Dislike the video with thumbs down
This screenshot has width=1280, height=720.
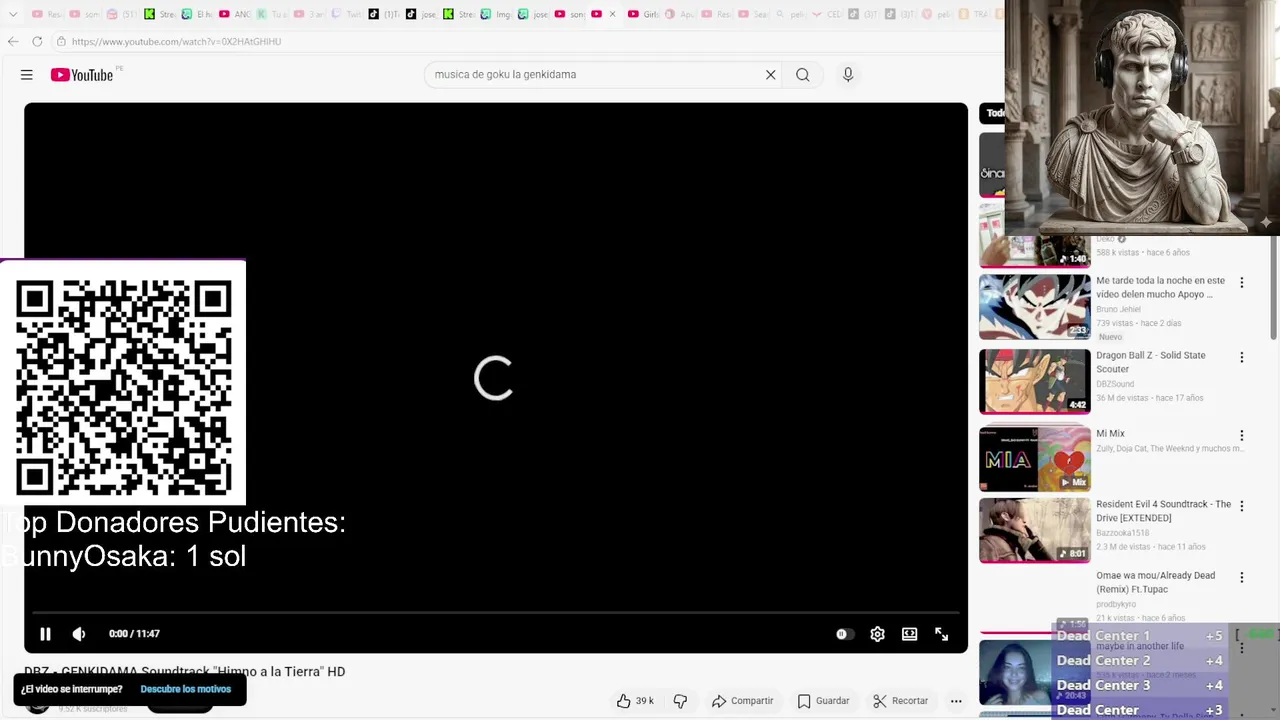click(680, 701)
